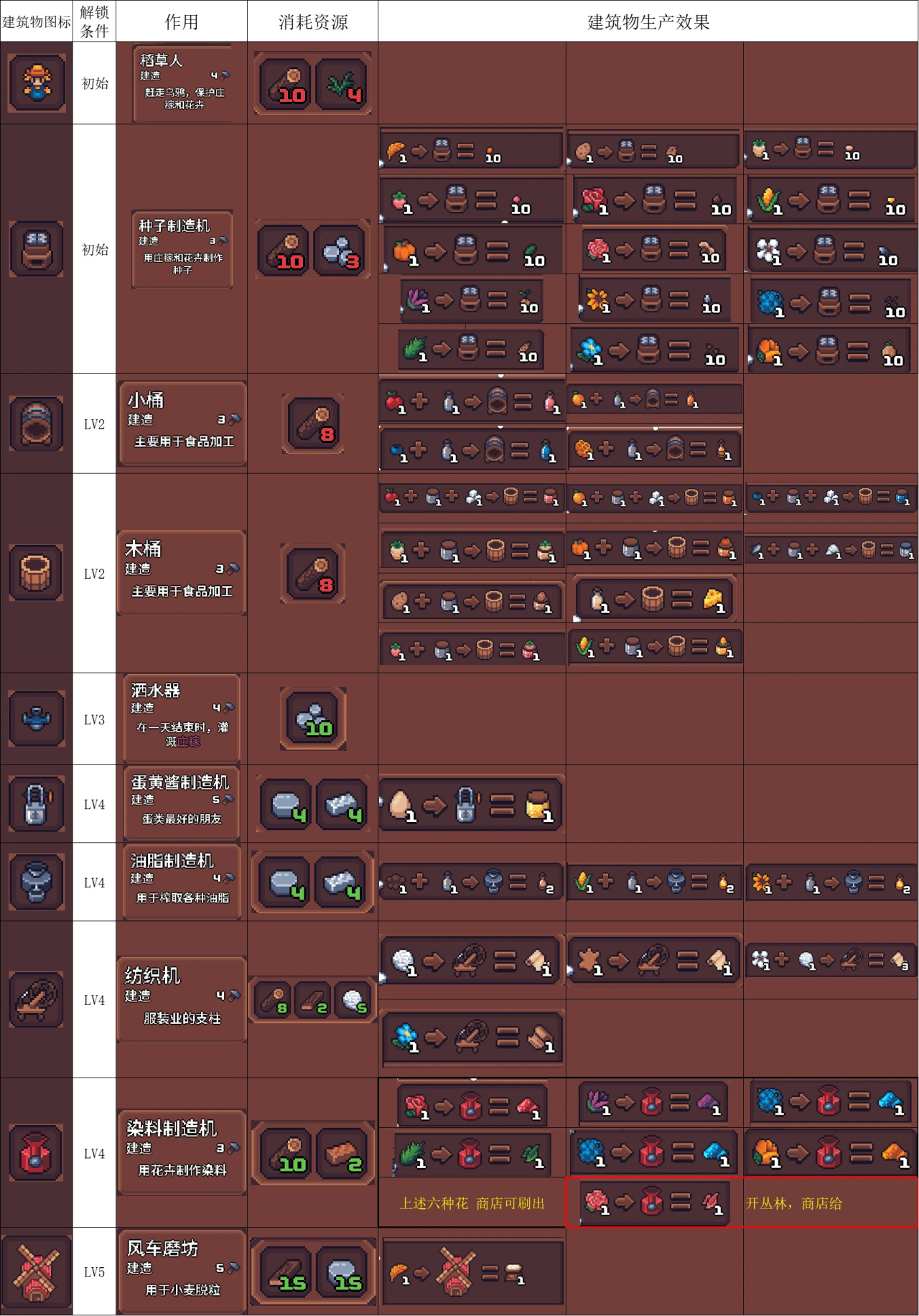The width and height of the screenshot is (919, 1316).
Task: Select the 建筑物生产效果 column header
Action: tap(648, 22)
